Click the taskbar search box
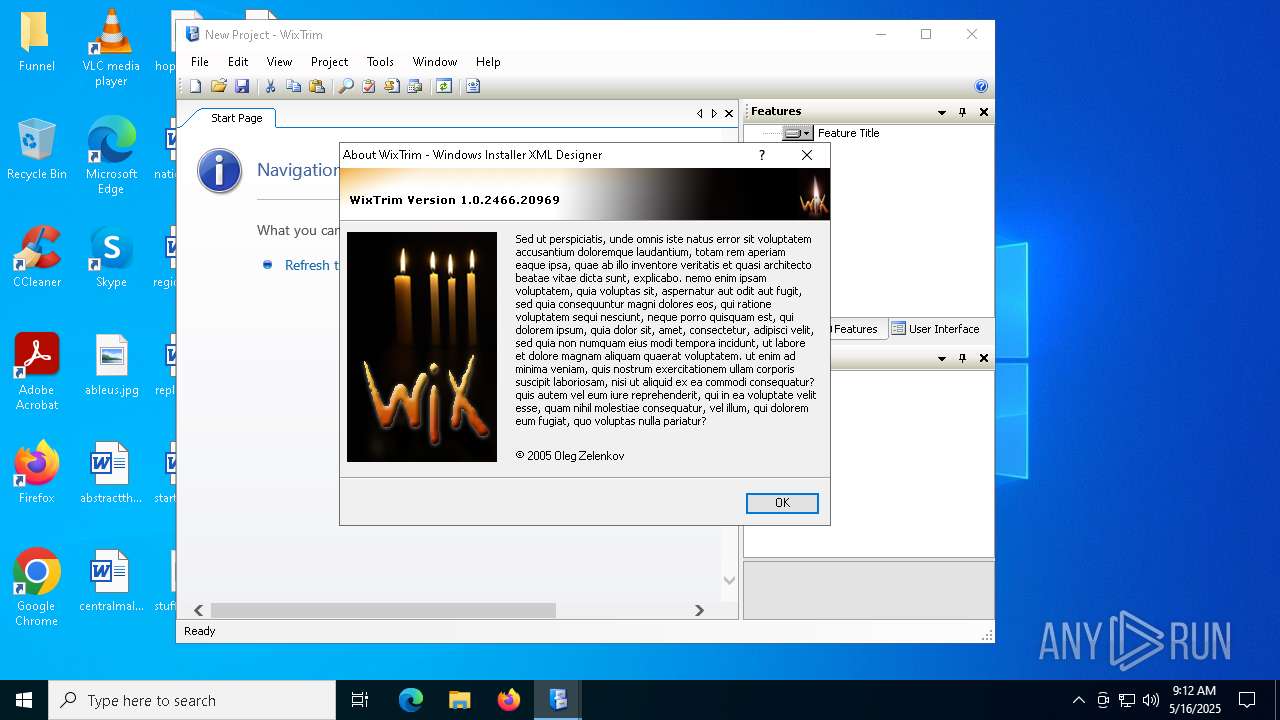This screenshot has width=1280, height=720. pyautogui.click(x=192, y=700)
